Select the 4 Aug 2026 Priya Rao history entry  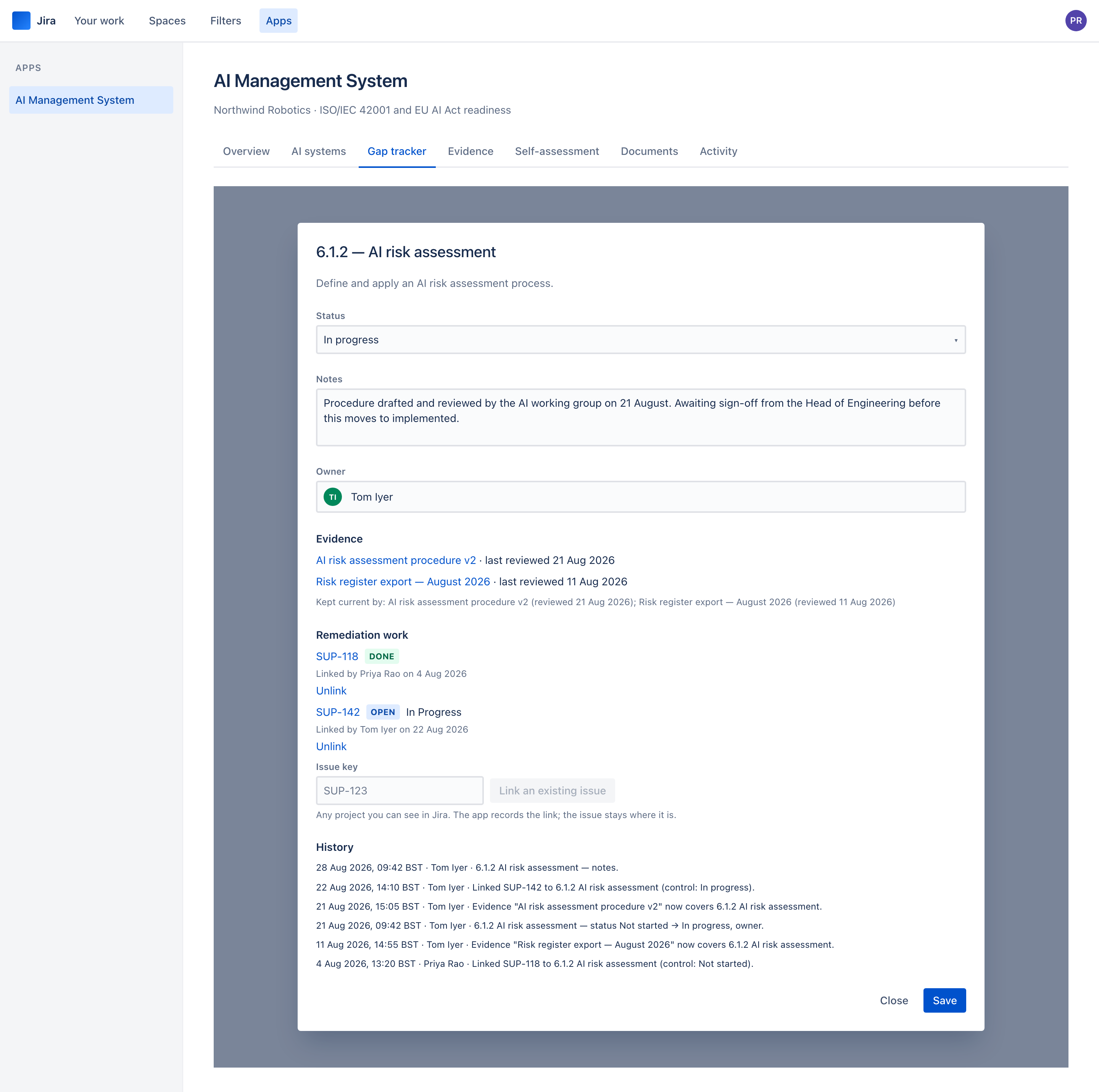coord(535,963)
